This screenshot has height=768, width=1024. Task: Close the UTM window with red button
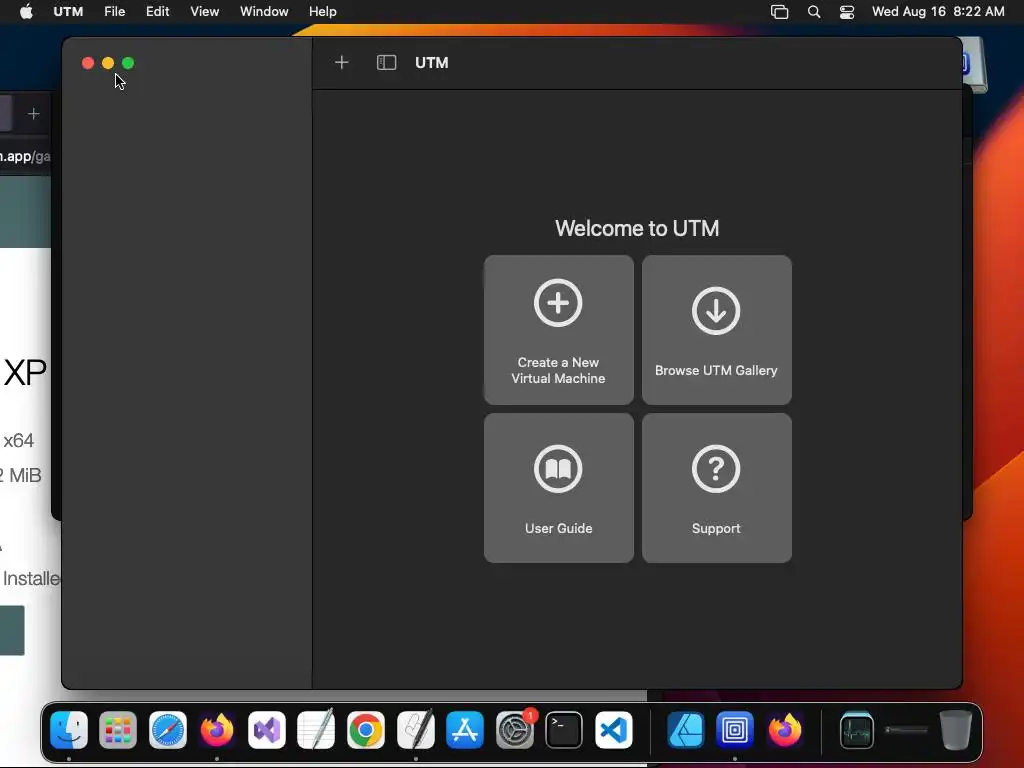point(88,63)
